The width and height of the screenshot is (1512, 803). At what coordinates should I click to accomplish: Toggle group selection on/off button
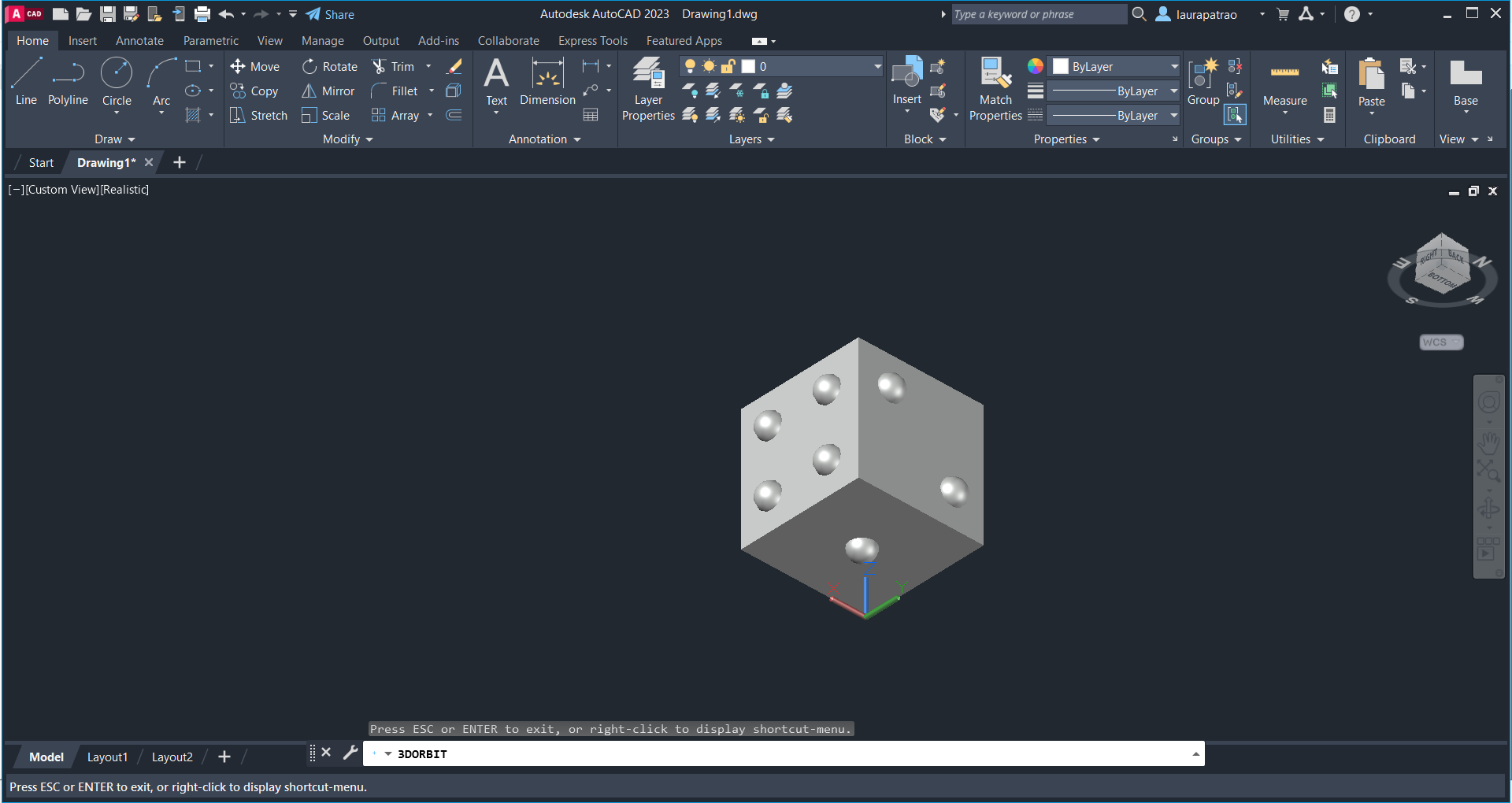point(1235,115)
